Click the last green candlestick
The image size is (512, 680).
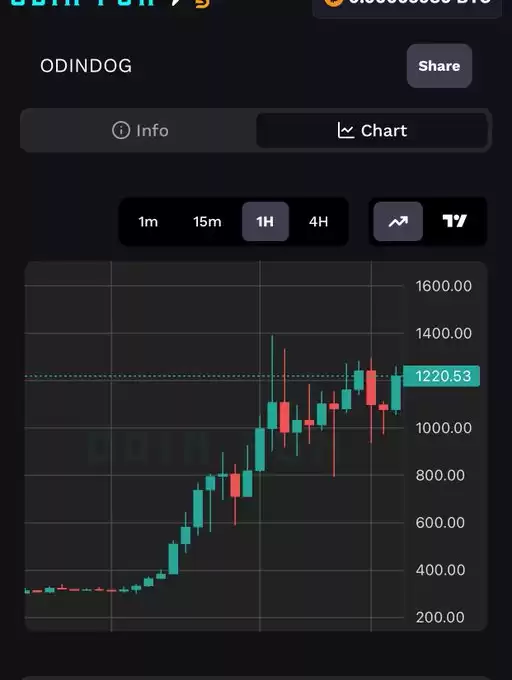pyautogui.click(x=396, y=392)
